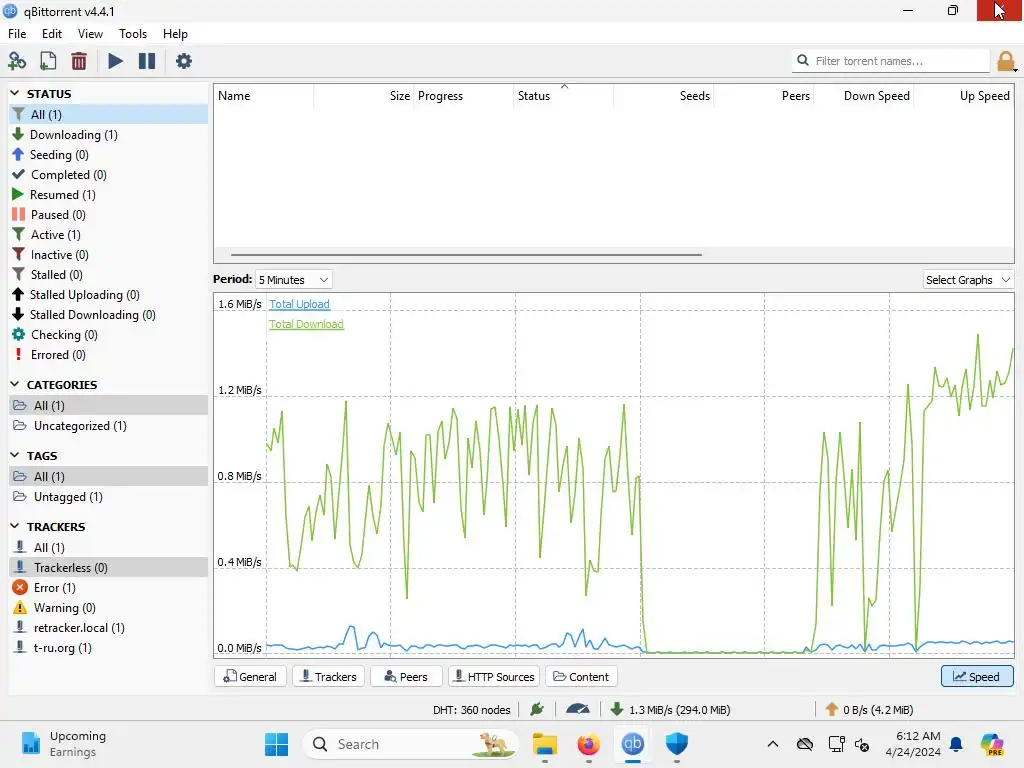Click the torrent list horizontal scrollbar
Image resolution: width=1024 pixels, height=768 pixels.
coord(466,255)
